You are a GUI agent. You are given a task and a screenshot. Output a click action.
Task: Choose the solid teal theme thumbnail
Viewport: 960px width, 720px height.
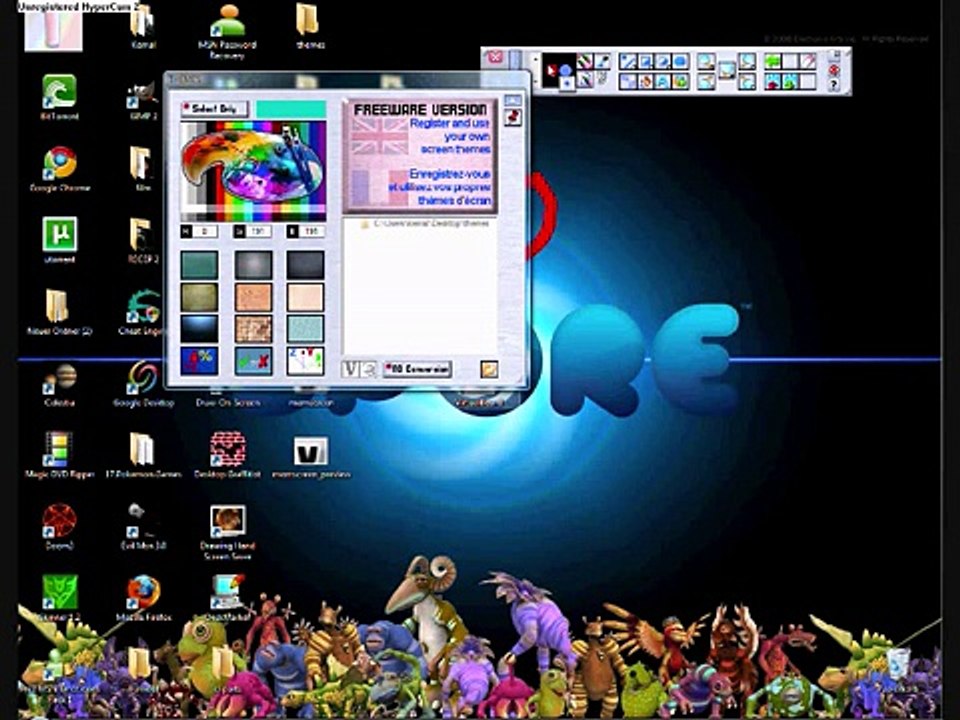(x=199, y=264)
